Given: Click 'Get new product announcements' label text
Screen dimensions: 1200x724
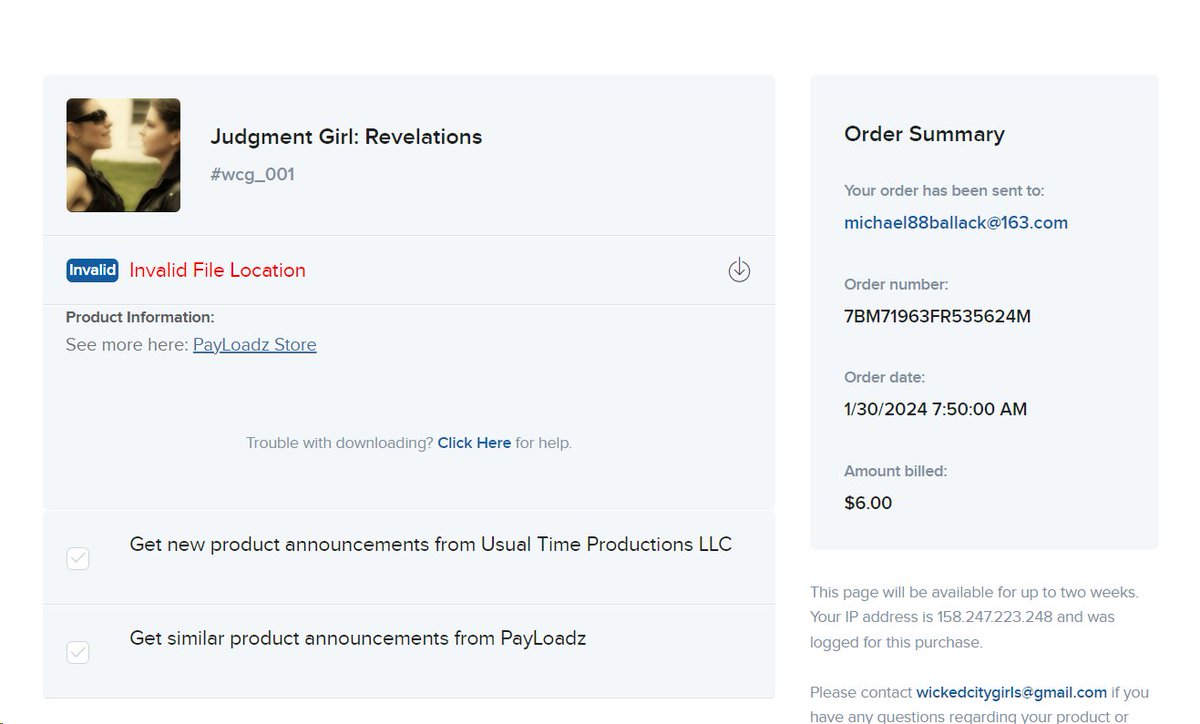Looking at the screenshot, I should click(x=431, y=545).
